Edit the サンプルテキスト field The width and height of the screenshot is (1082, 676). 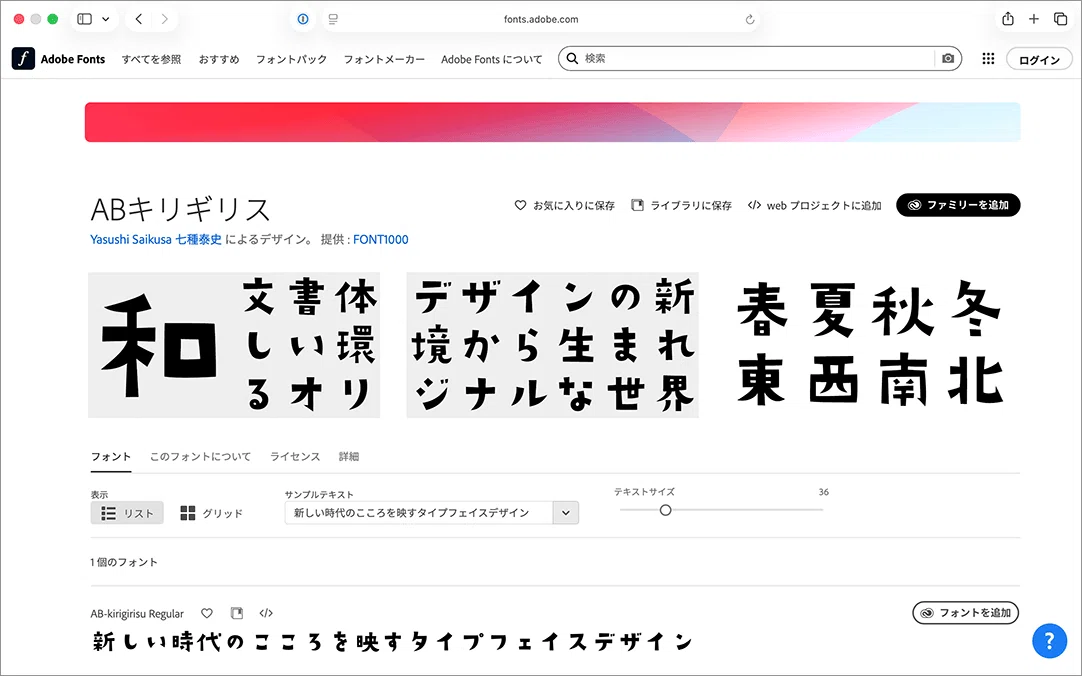coord(418,513)
